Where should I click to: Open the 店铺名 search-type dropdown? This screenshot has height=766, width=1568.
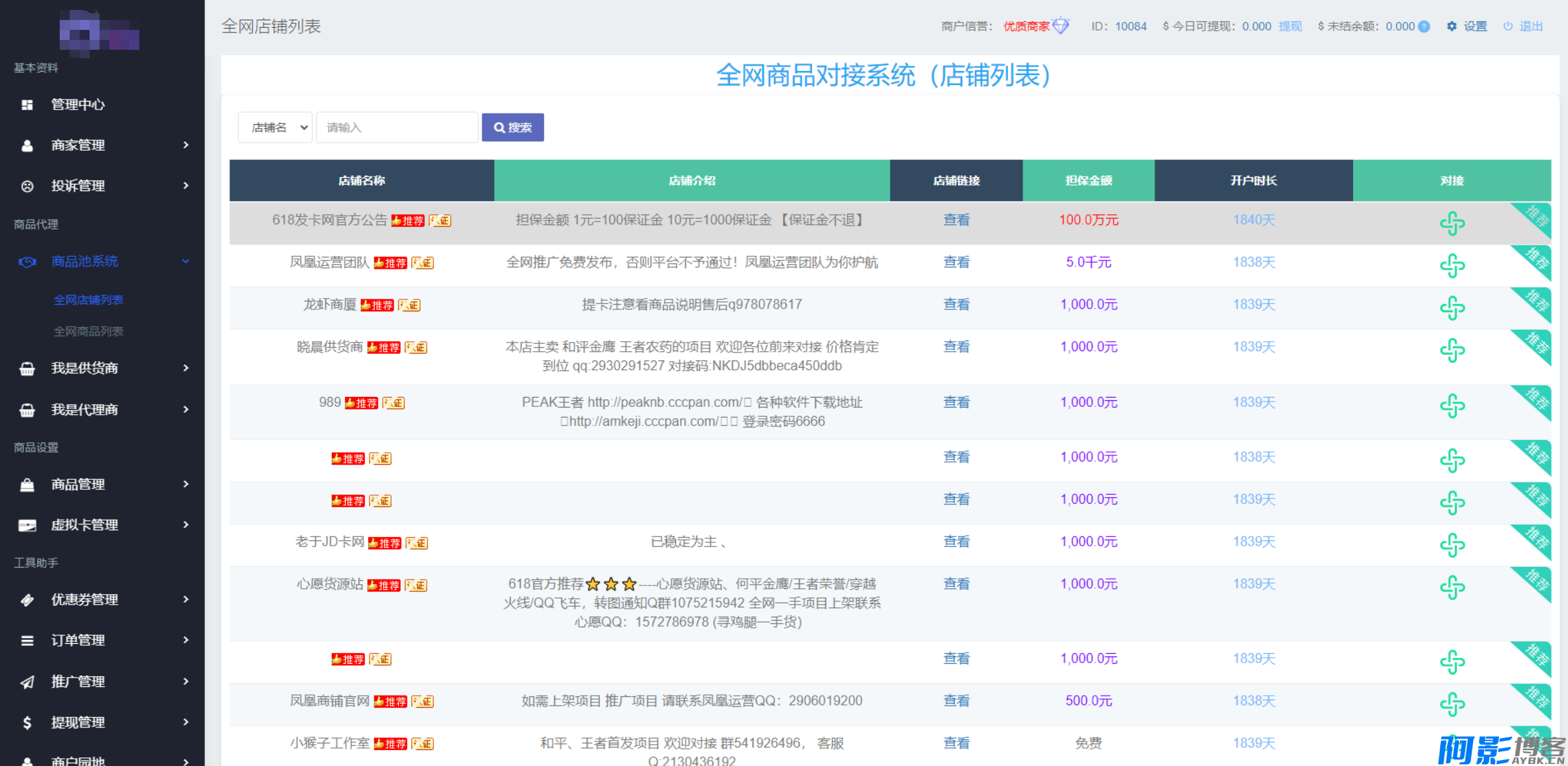275,127
